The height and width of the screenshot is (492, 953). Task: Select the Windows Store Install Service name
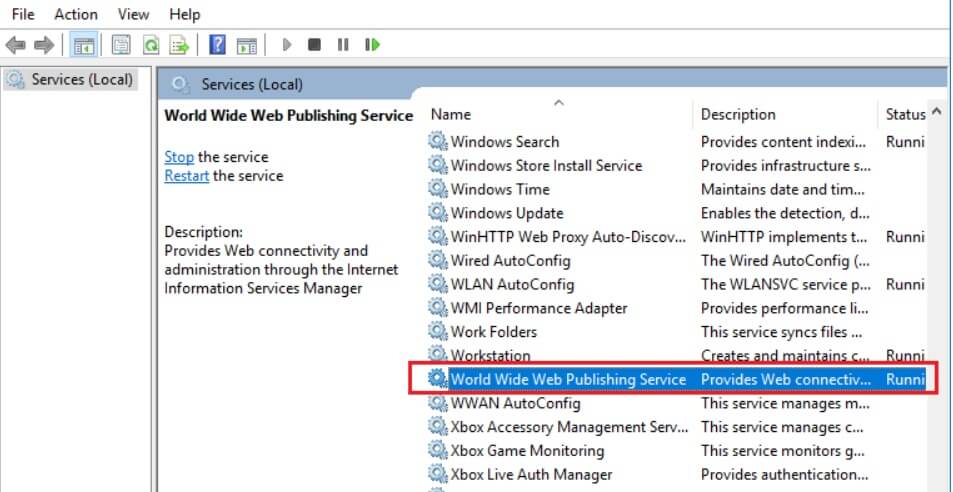(x=546, y=165)
